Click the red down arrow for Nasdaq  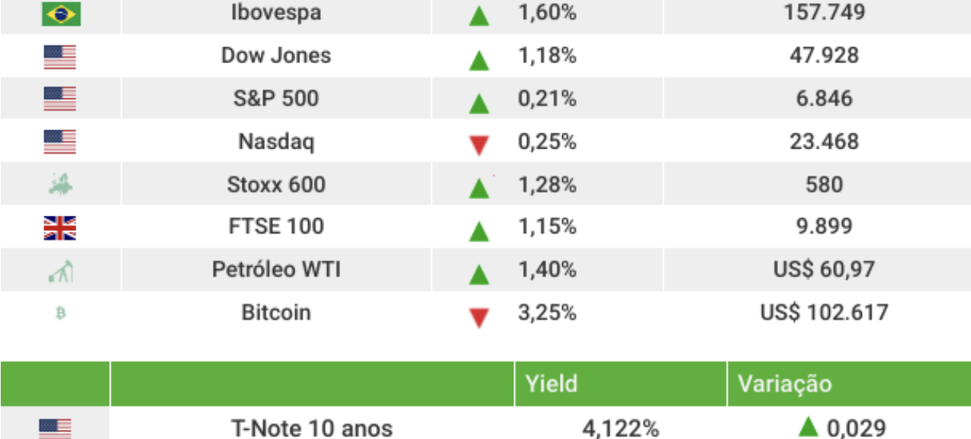[x=479, y=145]
